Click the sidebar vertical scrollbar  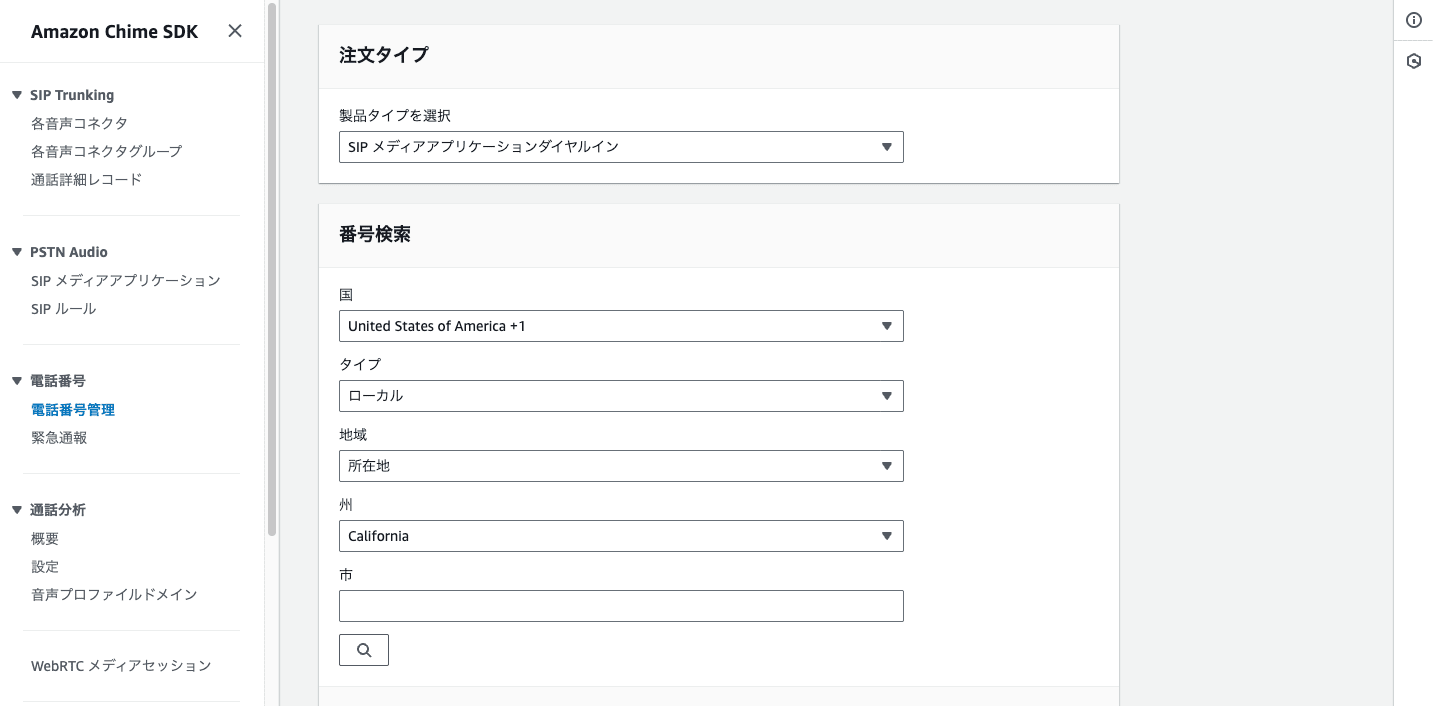point(272,270)
